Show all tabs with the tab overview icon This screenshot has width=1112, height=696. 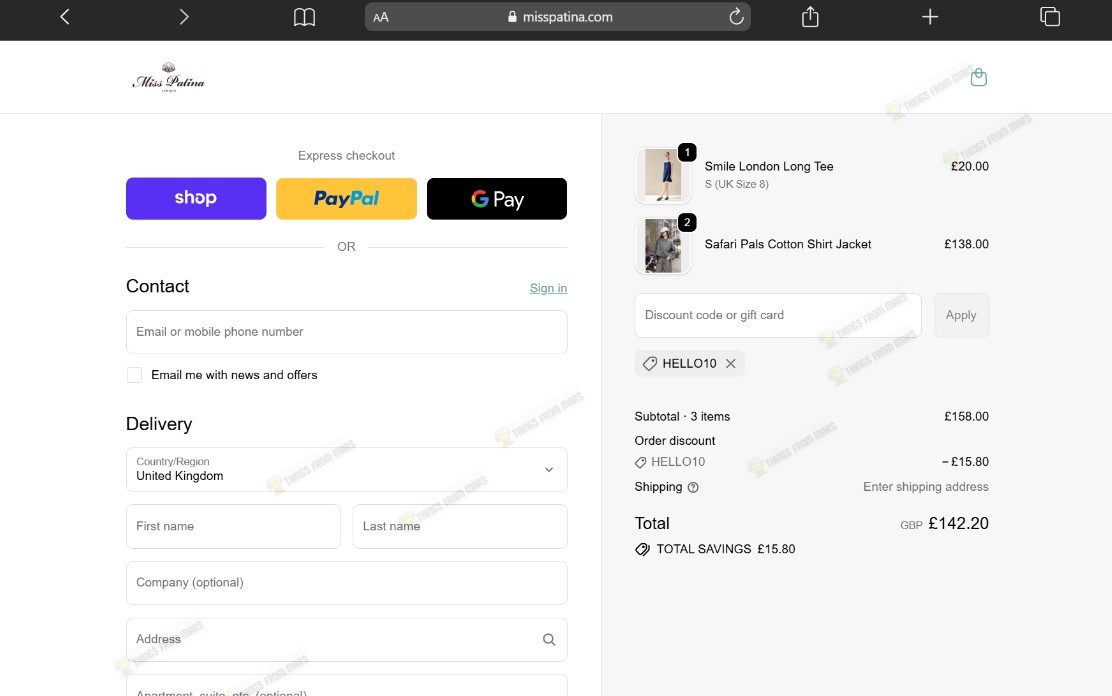click(x=1050, y=16)
